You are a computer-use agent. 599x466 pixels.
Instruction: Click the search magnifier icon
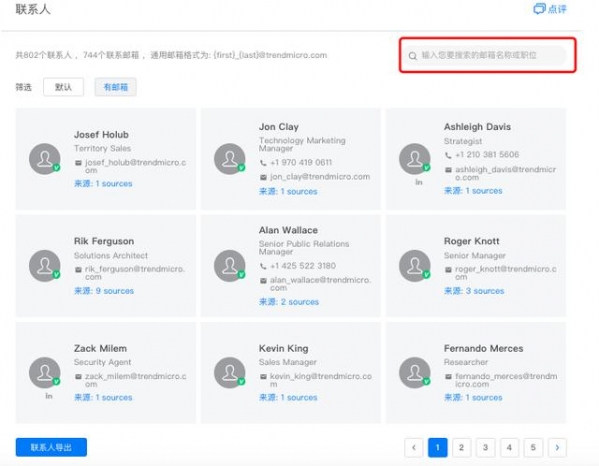pyautogui.click(x=413, y=56)
